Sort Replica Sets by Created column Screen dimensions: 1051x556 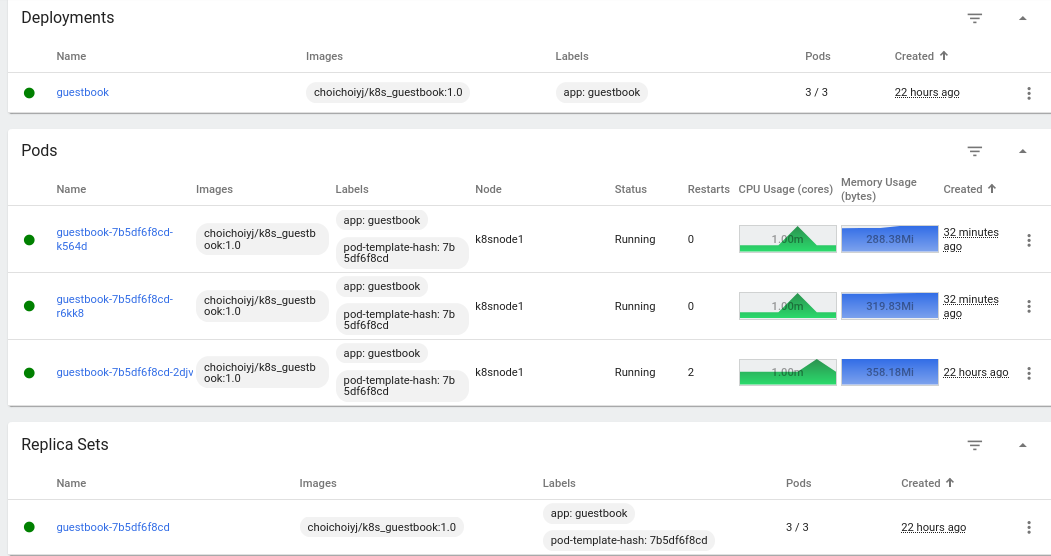pyautogui.click(x=928, y=483)
